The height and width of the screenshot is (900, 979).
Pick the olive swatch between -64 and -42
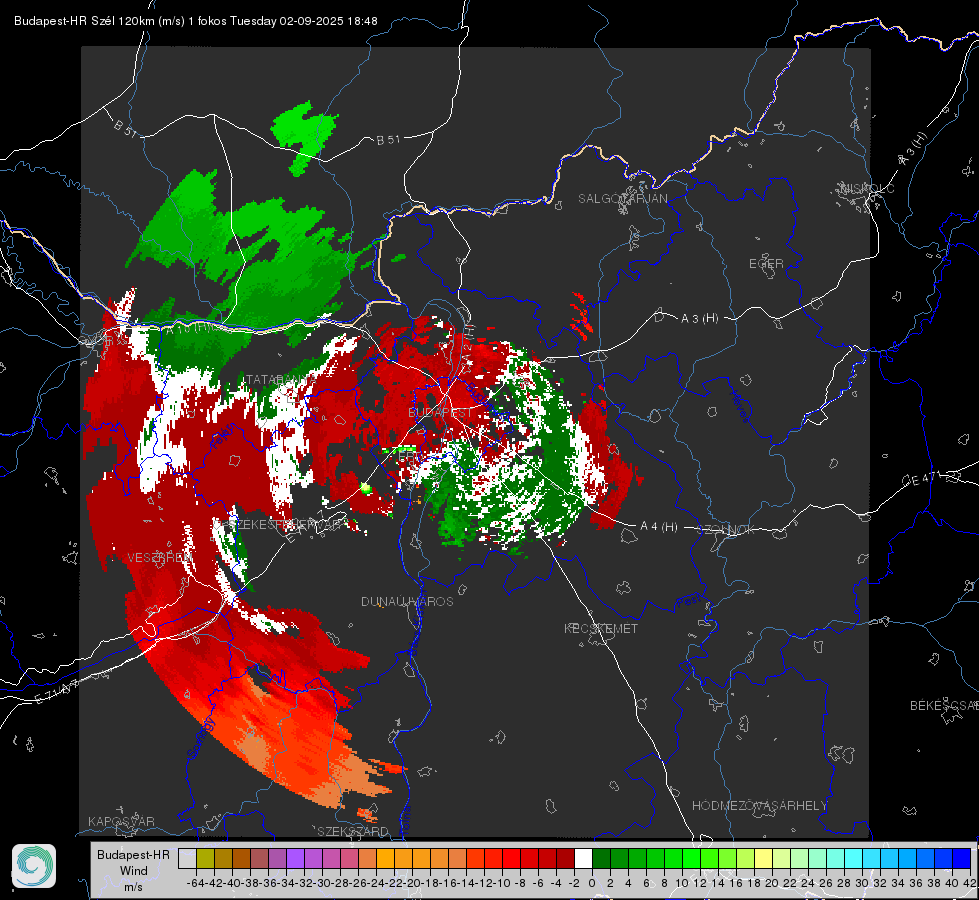[205, 858]
